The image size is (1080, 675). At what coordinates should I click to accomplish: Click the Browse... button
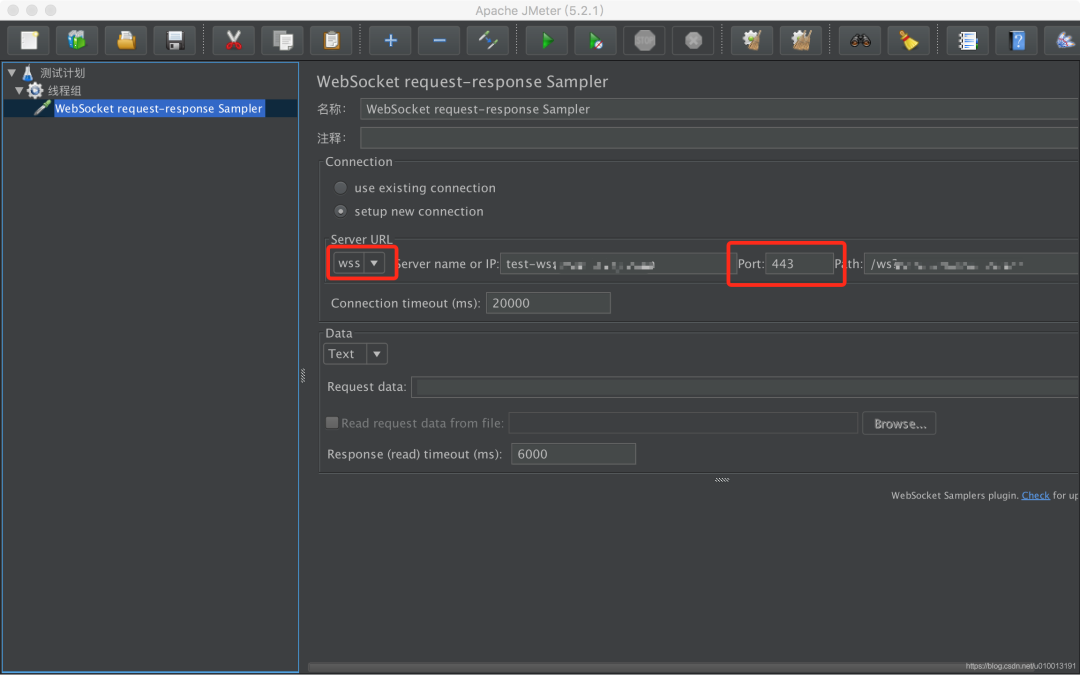click(x=899, y=424)
